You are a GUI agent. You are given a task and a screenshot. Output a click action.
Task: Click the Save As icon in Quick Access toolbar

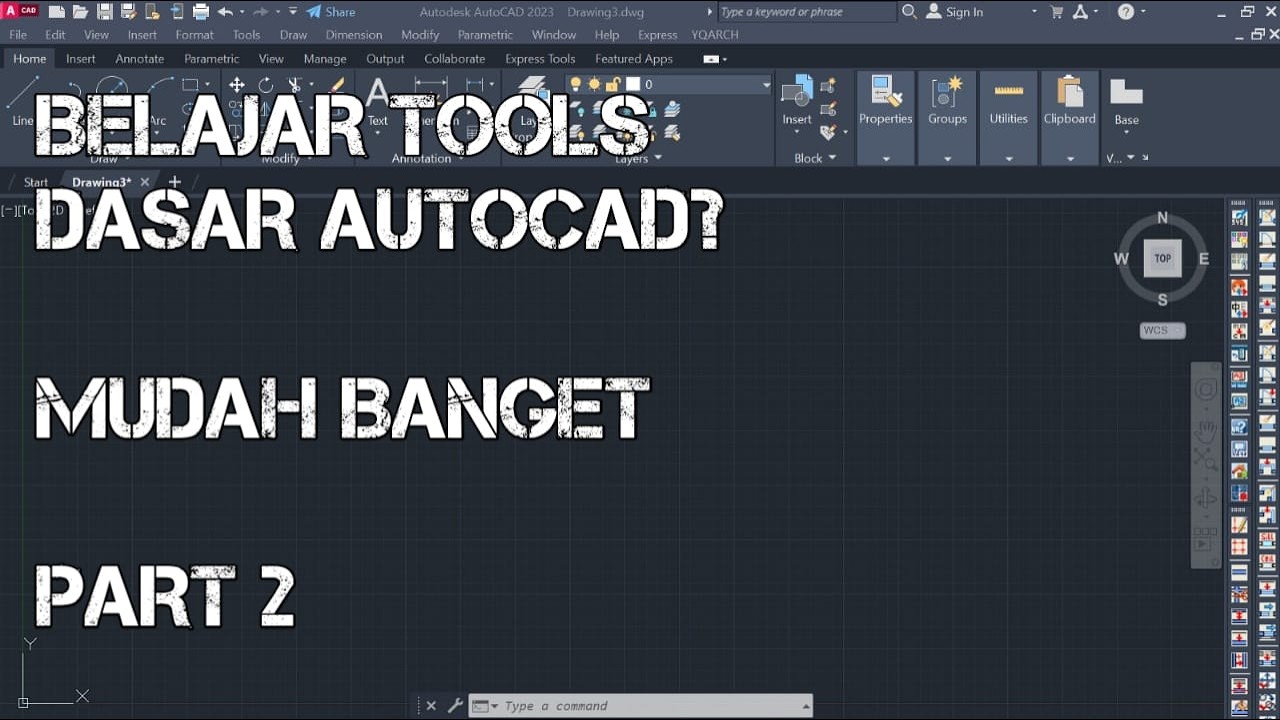(x=128, y=12)
